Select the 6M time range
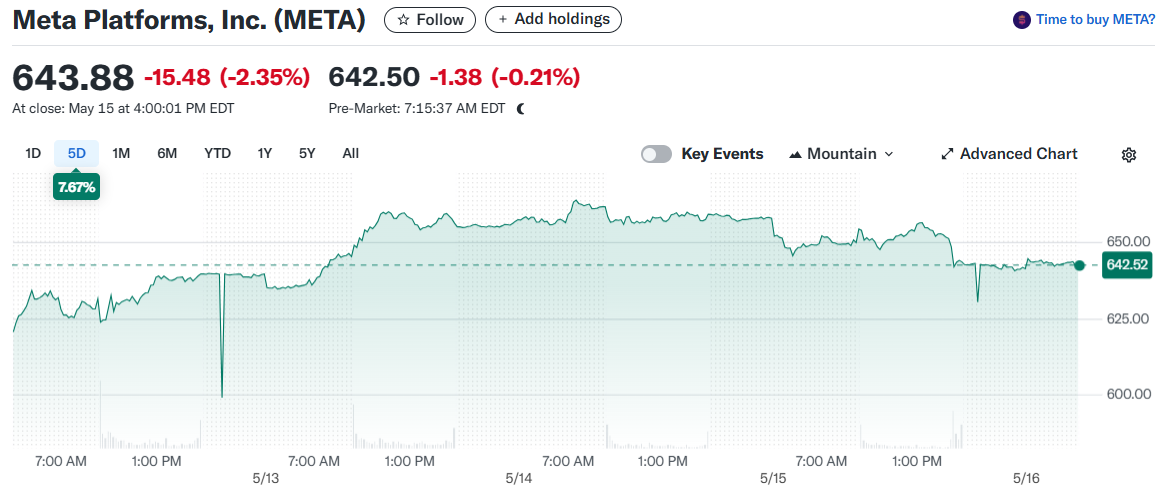1162x493 pixels. tap(167, 153)
